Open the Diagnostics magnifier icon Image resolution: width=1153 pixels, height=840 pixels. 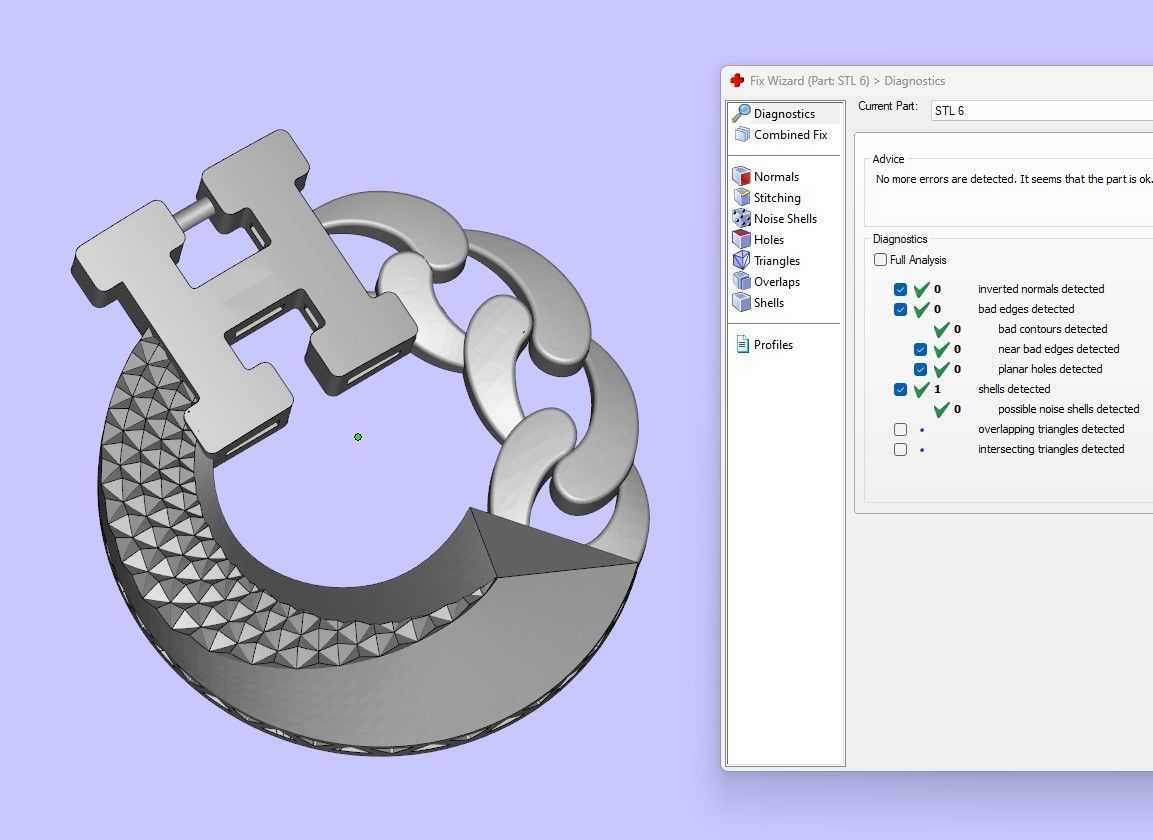tap(741, 113)
